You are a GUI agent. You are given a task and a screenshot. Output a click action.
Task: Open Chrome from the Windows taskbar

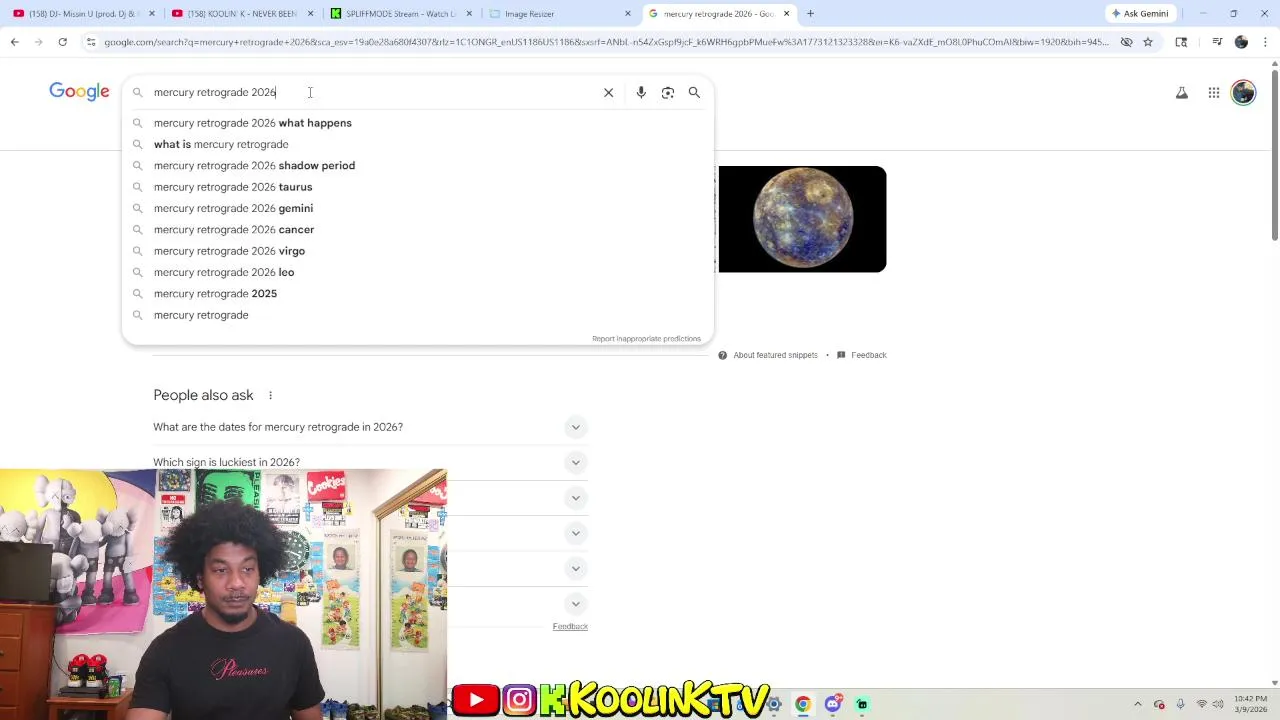click(802, 704)
